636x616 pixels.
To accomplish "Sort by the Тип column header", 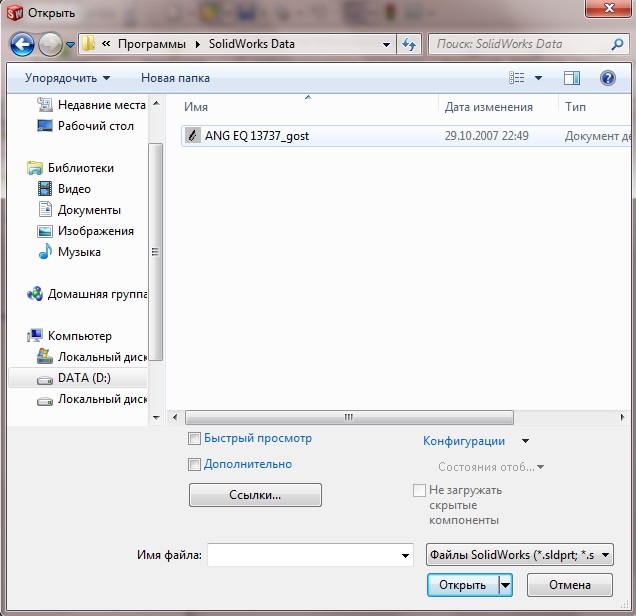I will (575, 107).
